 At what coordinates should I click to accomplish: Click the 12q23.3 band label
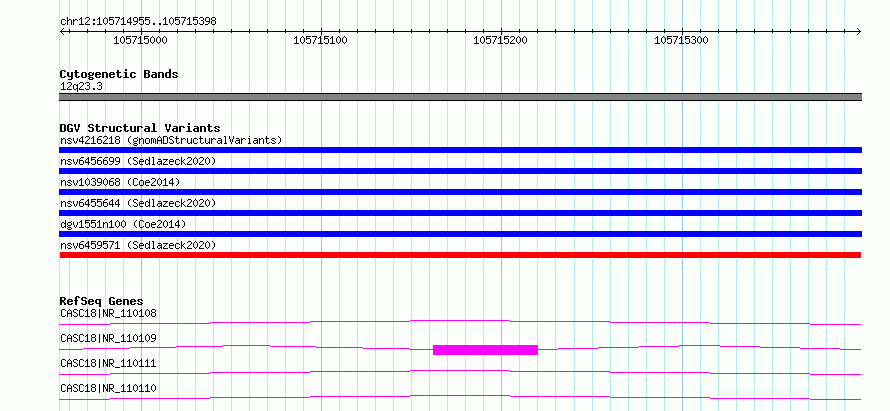point(81,87)
